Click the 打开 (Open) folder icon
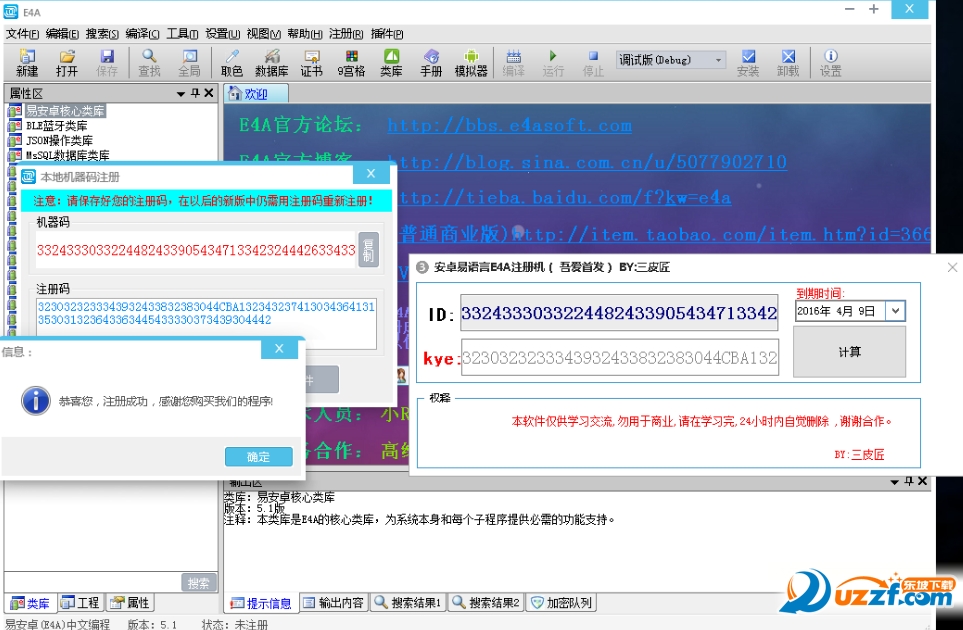Image resolution: width=963 pixels, height=630 pixels. (67, 62)
